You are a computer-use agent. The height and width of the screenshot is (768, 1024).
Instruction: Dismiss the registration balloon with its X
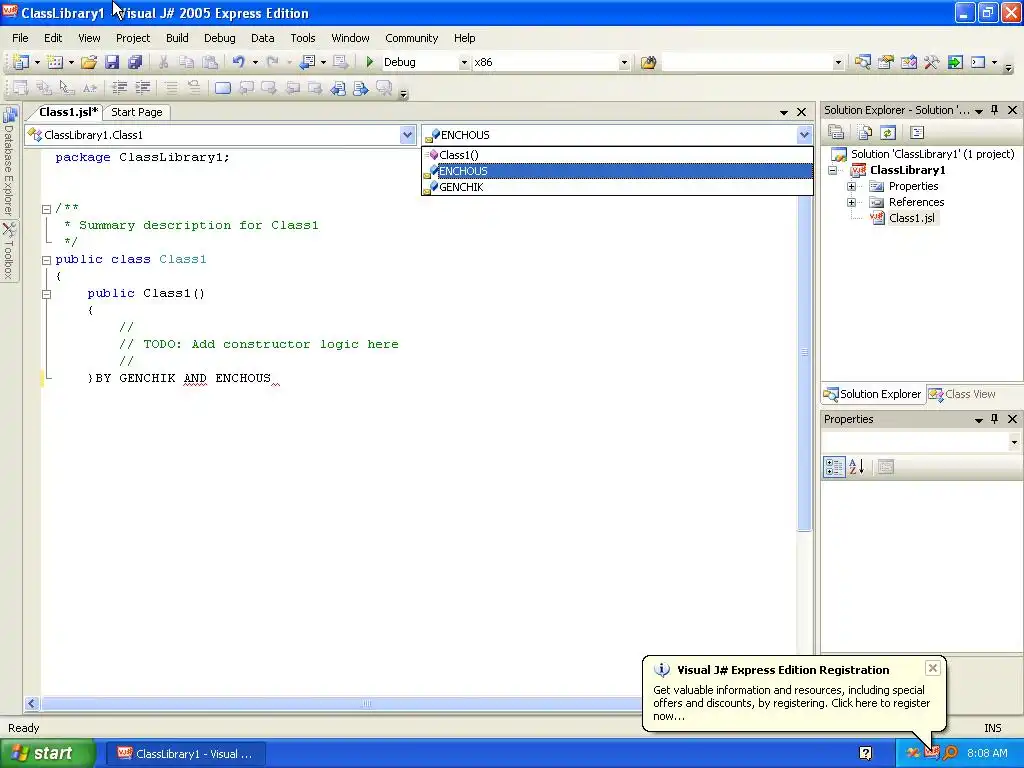pos(933,668)
